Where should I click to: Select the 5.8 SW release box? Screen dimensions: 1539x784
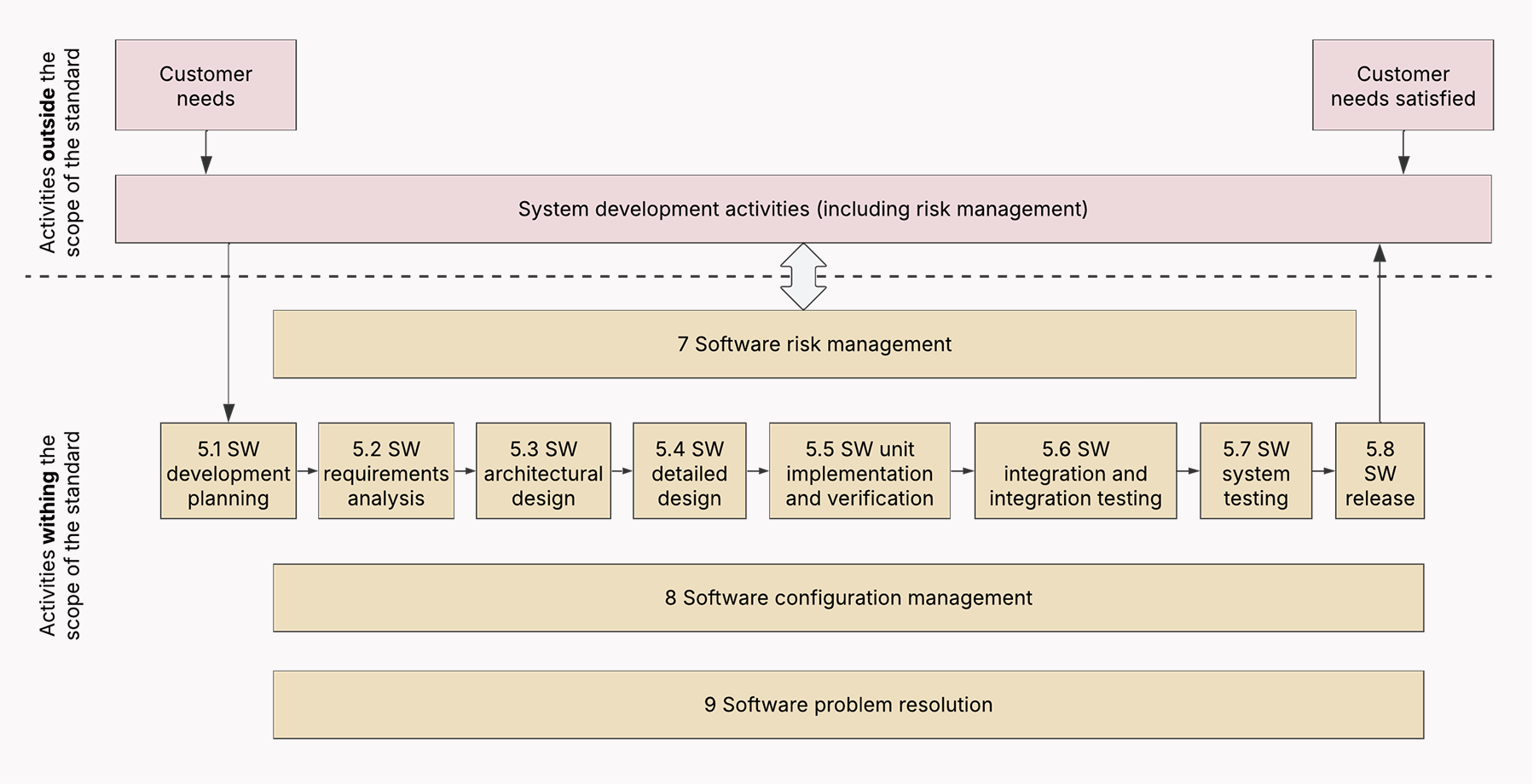[x=1380, y=471]
